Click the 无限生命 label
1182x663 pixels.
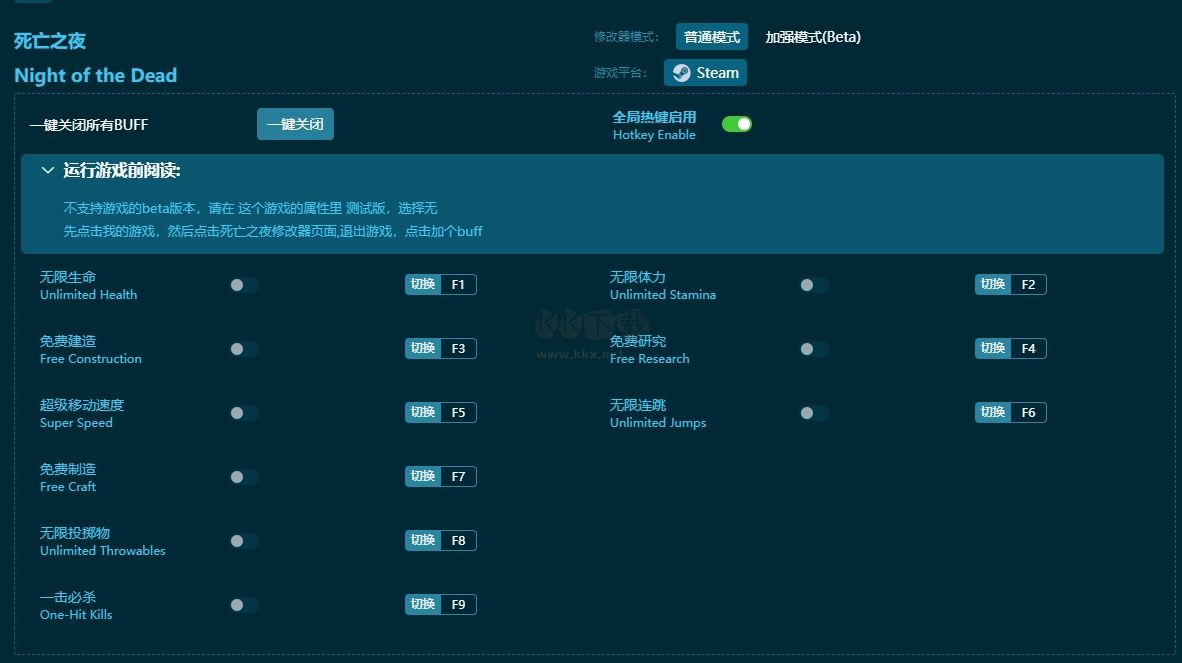[x=68, y=277]
